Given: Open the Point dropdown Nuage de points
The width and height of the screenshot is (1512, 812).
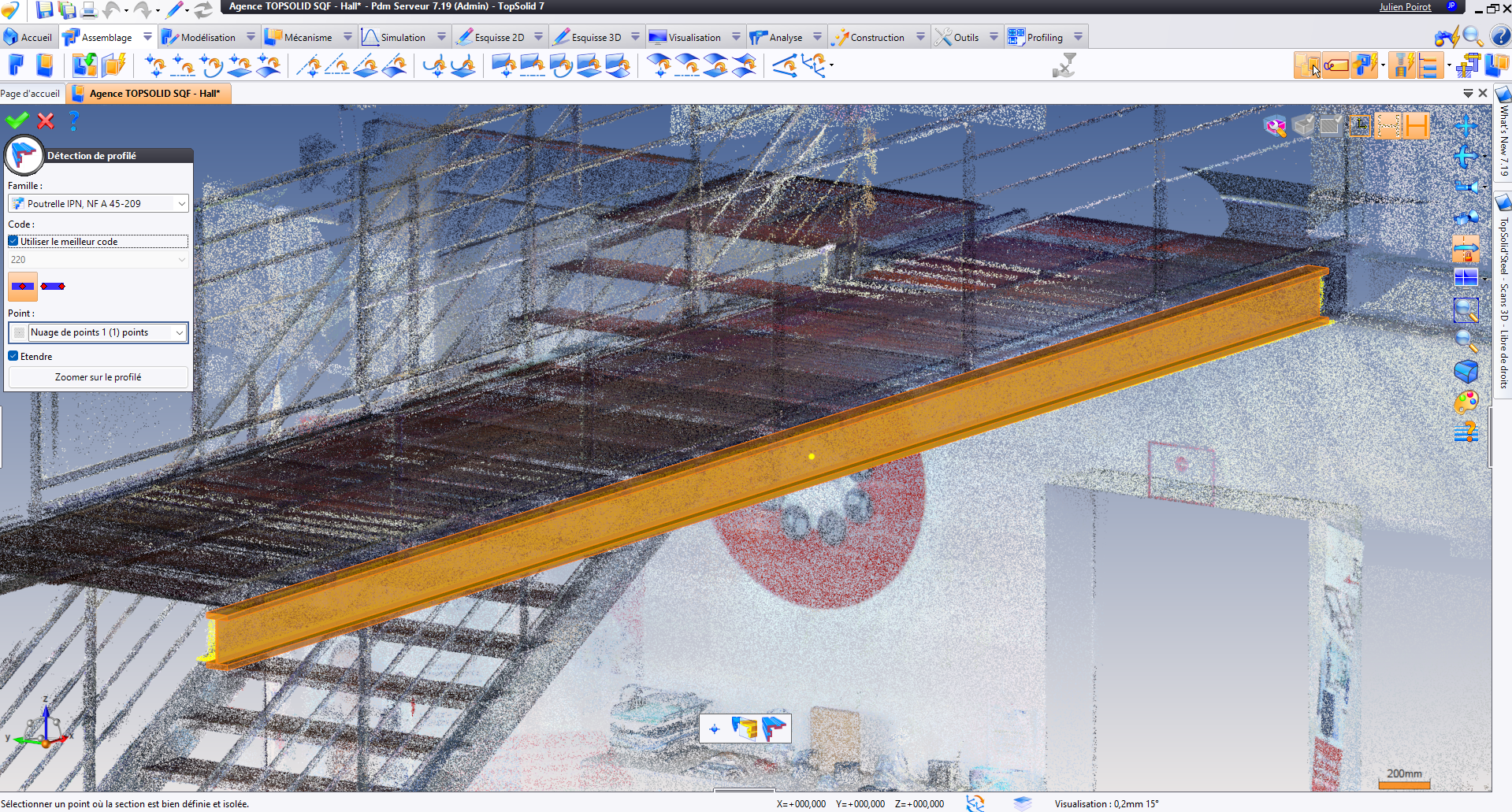Looking at the screenshot, I should pyautogui.click(x=98, y=332).
